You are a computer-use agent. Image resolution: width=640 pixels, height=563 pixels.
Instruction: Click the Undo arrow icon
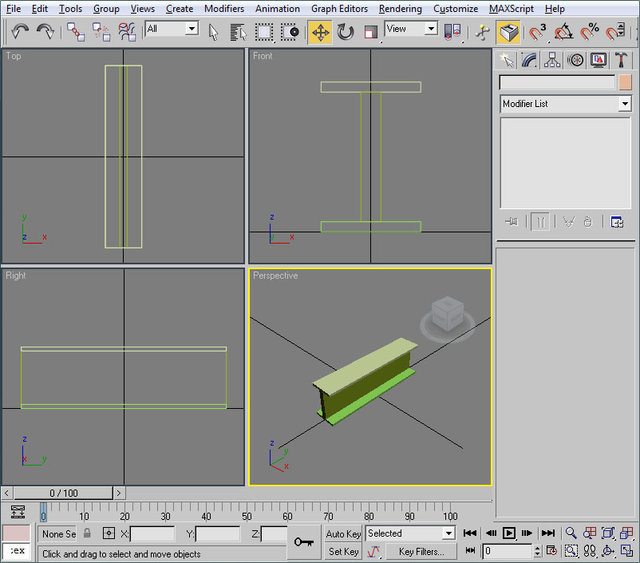[20, 32]
